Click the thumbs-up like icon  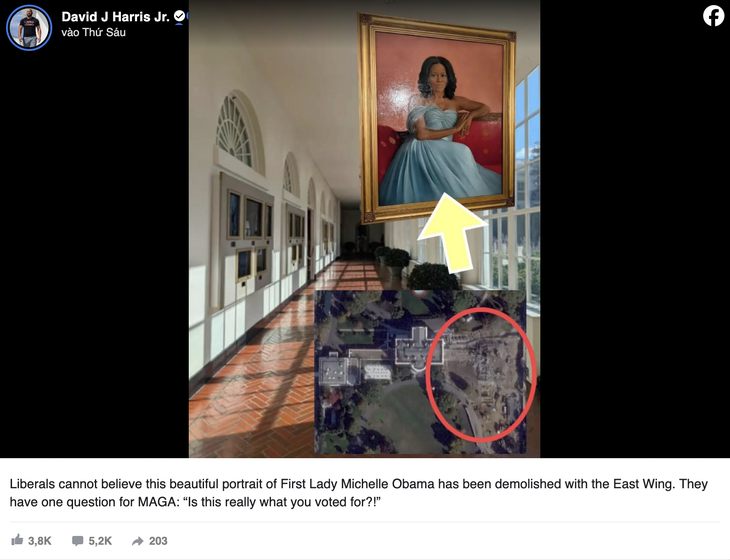tap(17, 540)
